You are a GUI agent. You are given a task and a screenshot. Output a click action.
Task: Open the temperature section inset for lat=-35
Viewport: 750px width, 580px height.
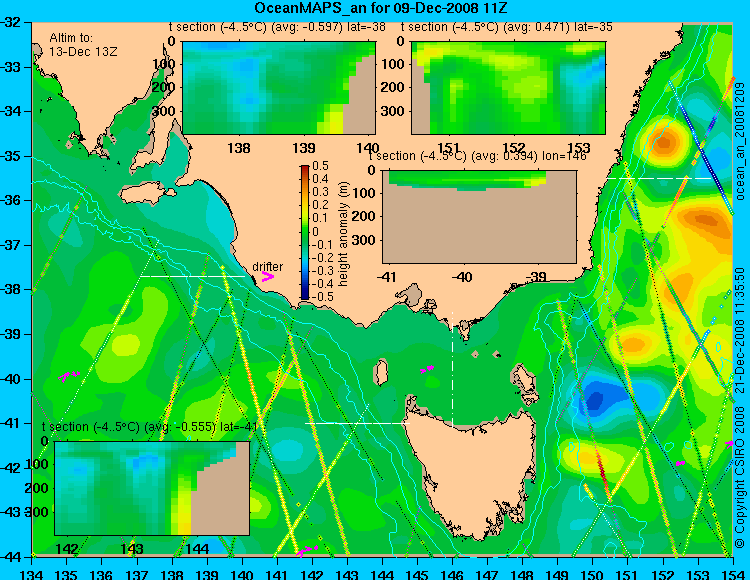coord(508,88)
